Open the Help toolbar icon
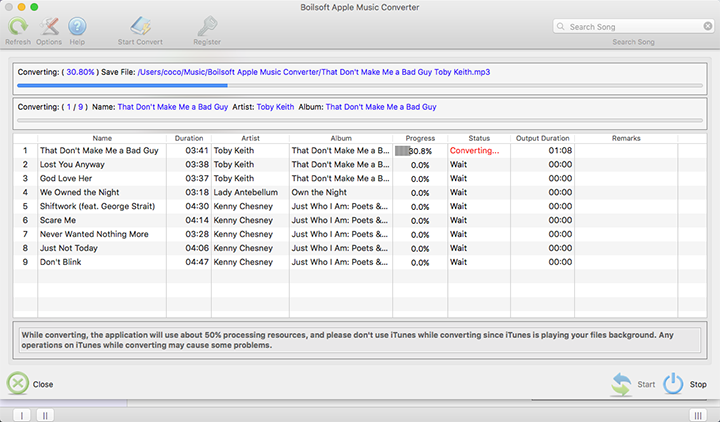This screenshot has height=422, width=720. tap(77, 27)
